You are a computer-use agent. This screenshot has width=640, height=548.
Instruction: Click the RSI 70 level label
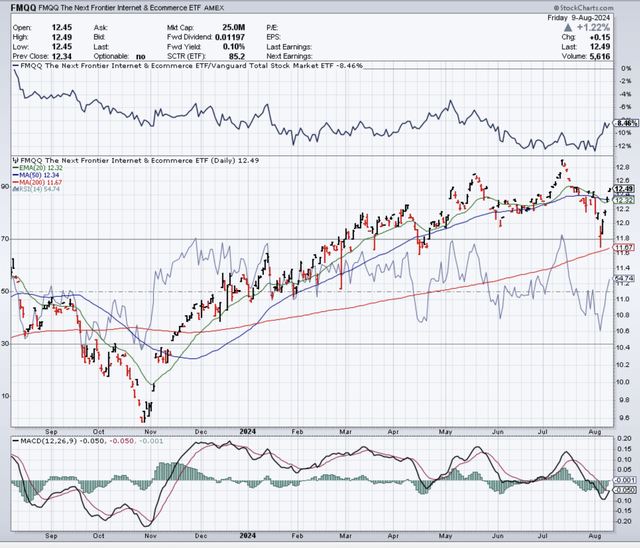tap(5, 239)
